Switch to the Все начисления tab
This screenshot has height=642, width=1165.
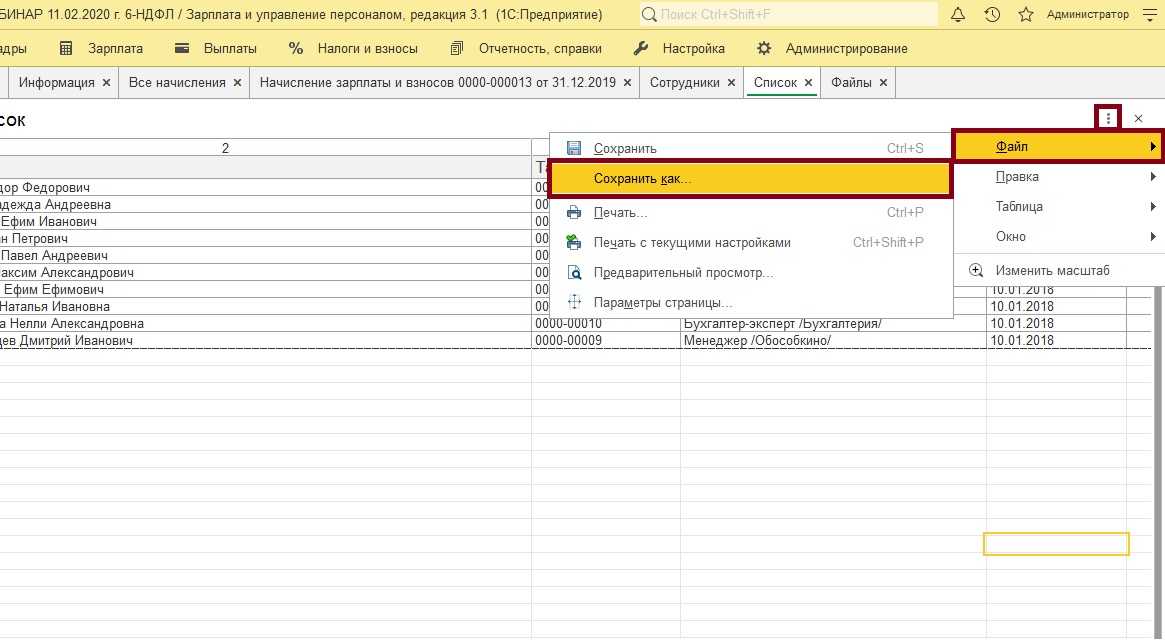[177, 83]
